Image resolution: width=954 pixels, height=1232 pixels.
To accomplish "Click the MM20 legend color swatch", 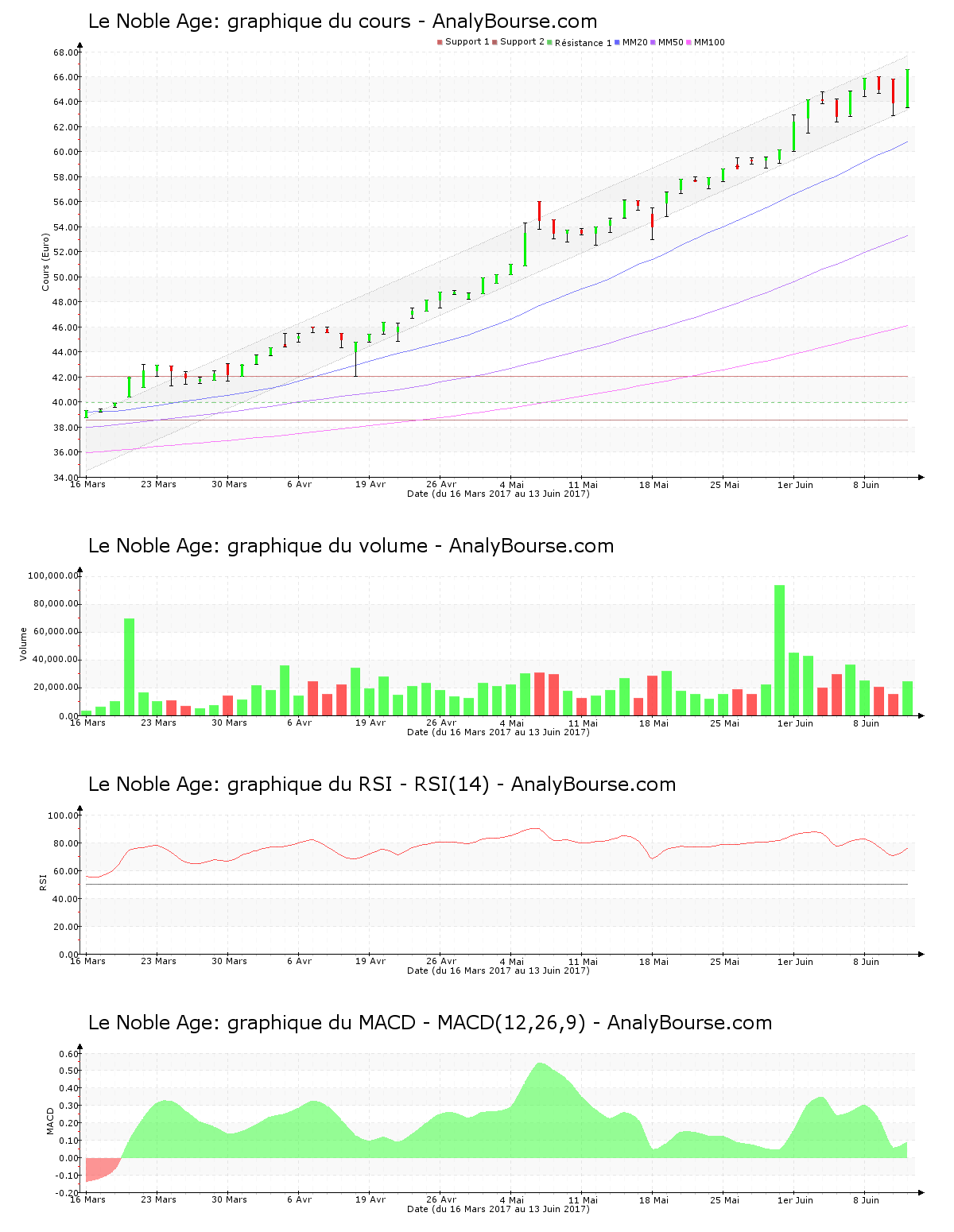I will pyautogui.click(x=617, y=42).
